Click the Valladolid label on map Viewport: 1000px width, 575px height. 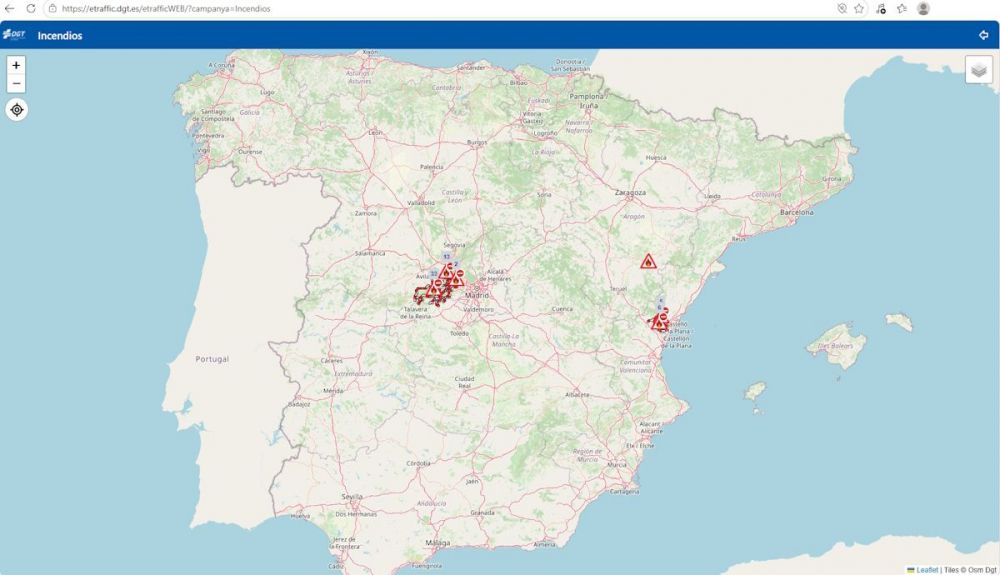point(421,203)
